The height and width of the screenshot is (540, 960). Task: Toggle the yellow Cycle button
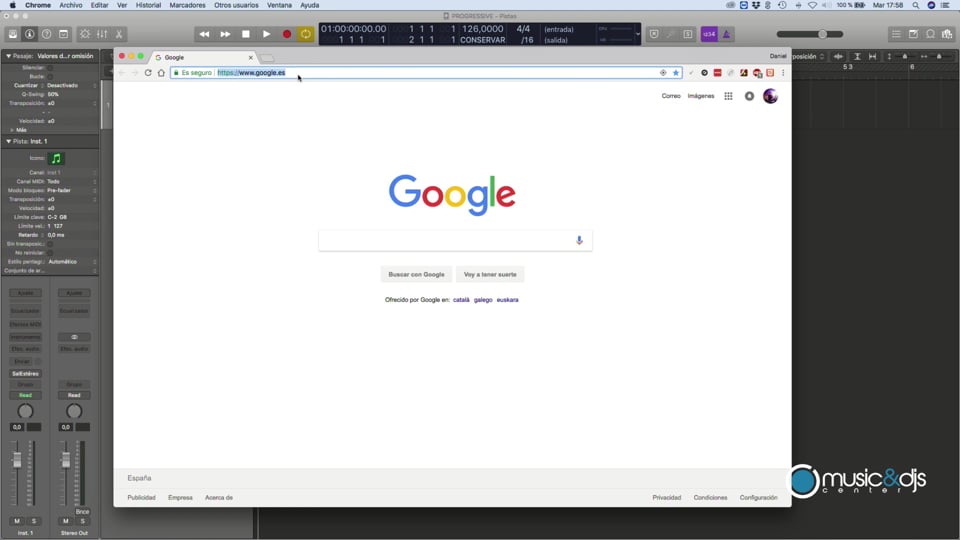(306, 34)
